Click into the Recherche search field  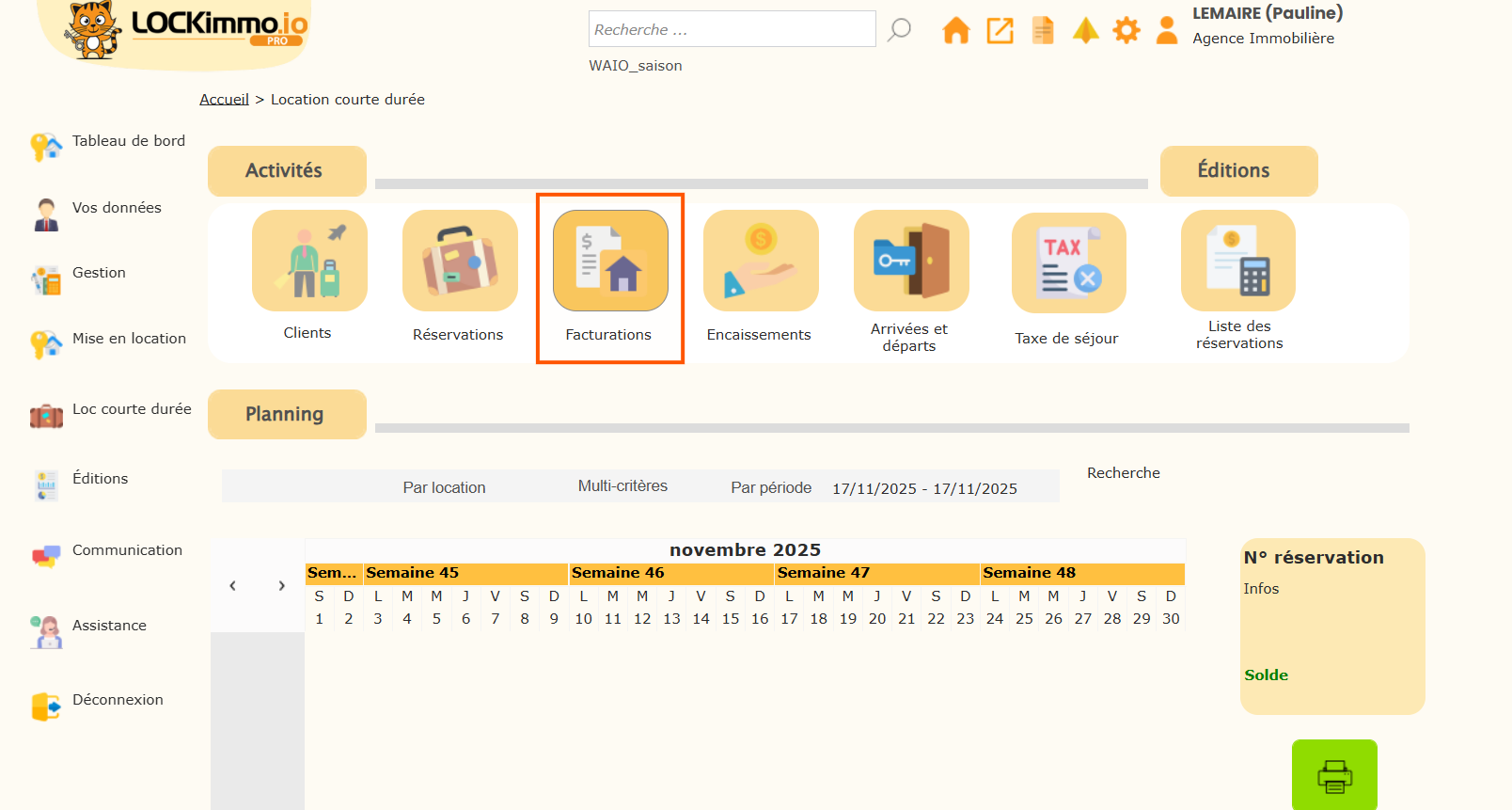(x=732, y=30)
